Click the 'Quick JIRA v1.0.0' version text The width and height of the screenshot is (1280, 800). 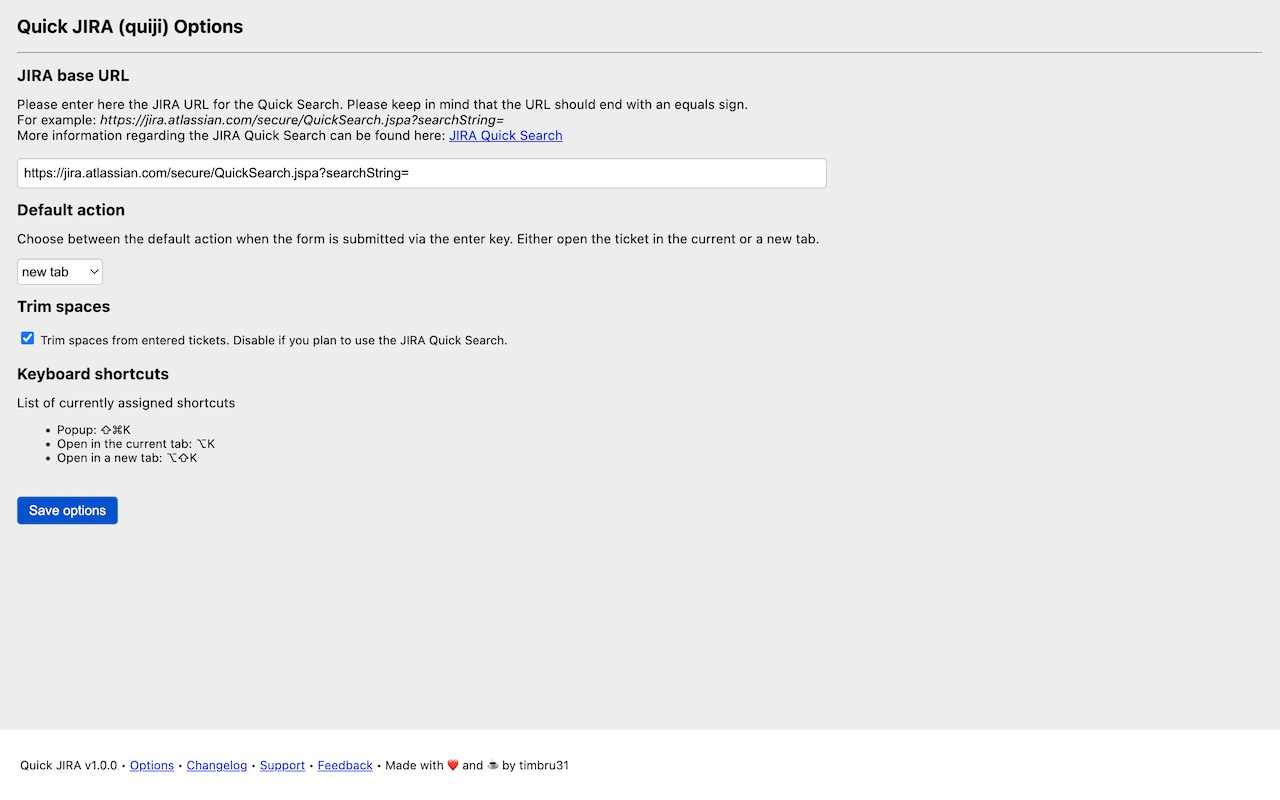tap(69, 766)
